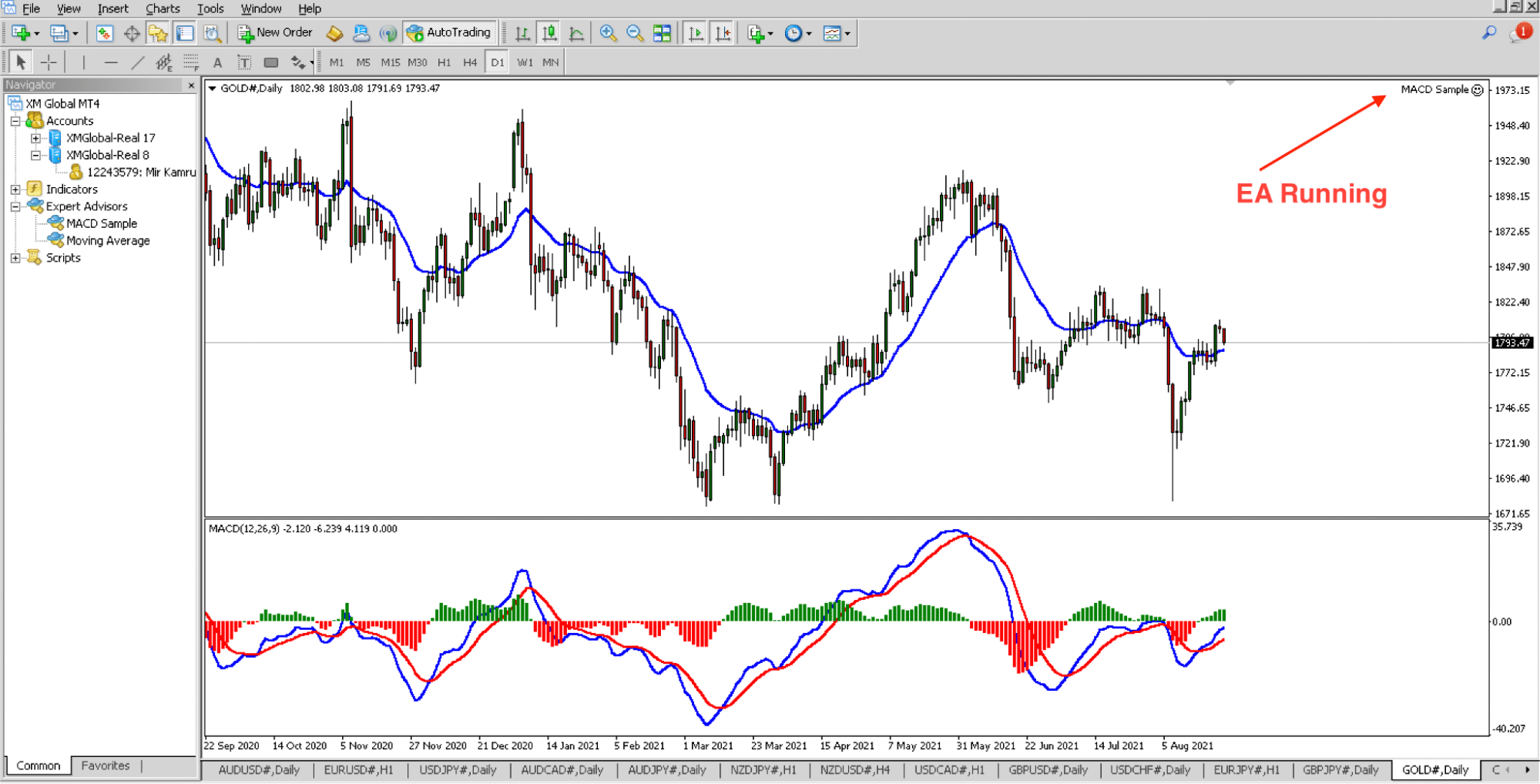Image resolution: width=1540 pixels, height=784 pixels.
Task: Switch chart to line chart mode
Action: [576, 33]
